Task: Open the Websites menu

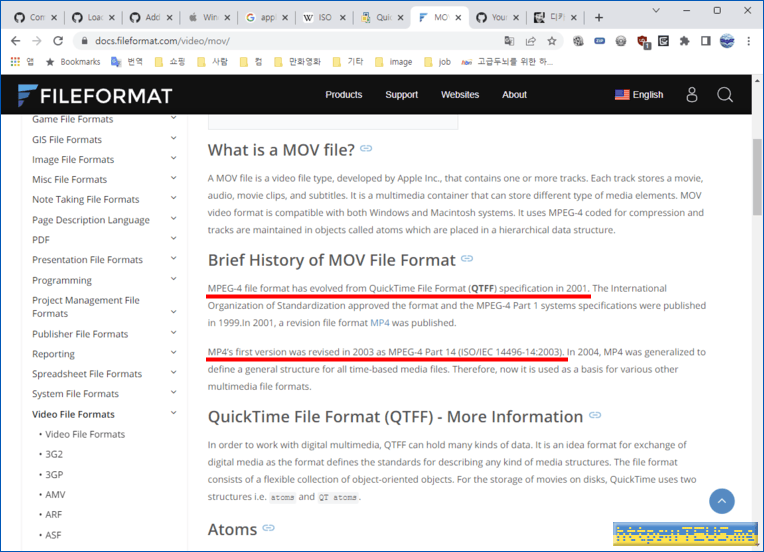Action: click(x=460, y=95)
